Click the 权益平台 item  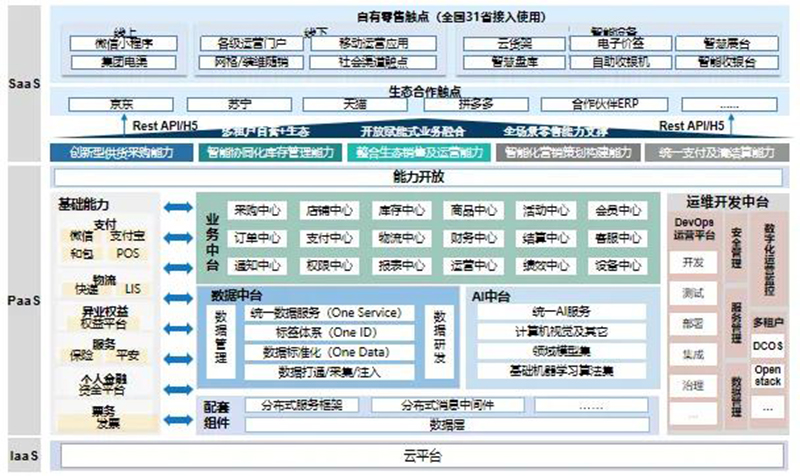coord(105,323)
